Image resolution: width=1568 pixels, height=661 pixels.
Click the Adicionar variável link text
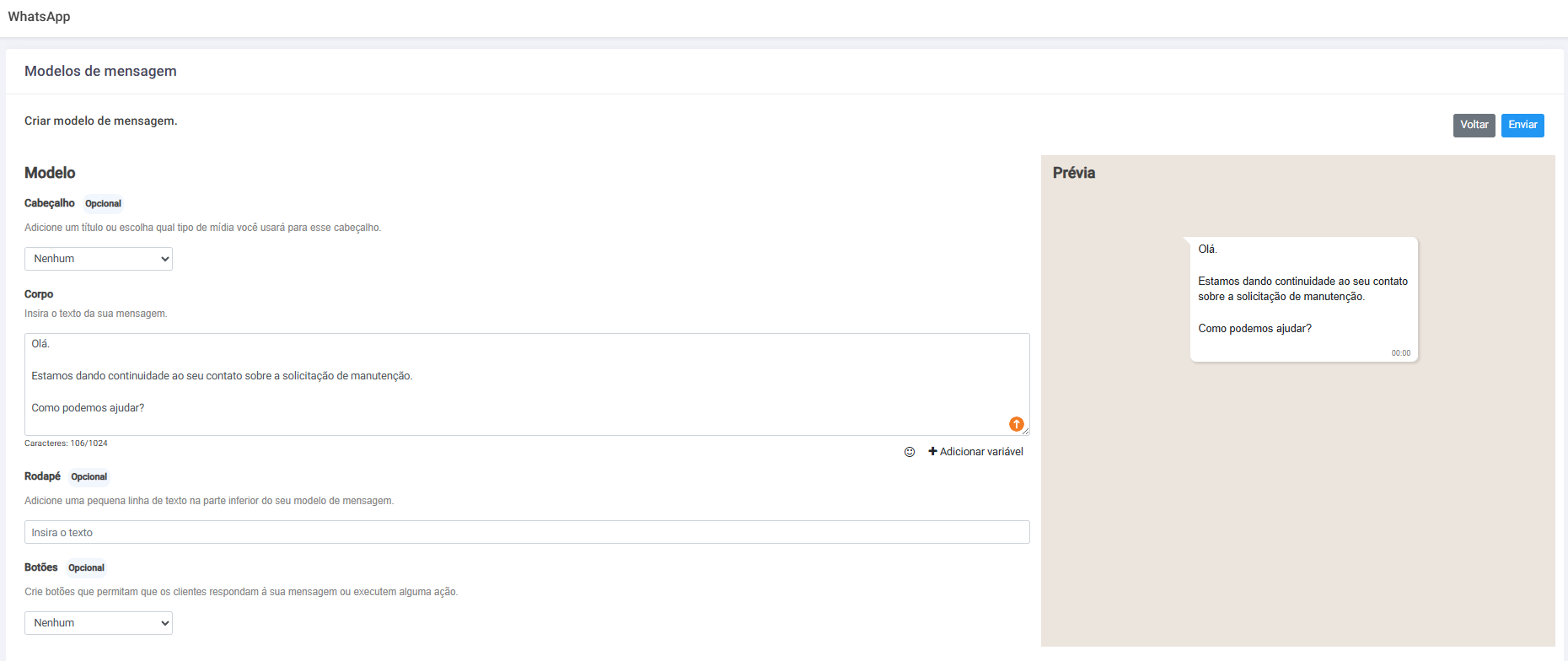pyautogui.click(x=981, y=452)
